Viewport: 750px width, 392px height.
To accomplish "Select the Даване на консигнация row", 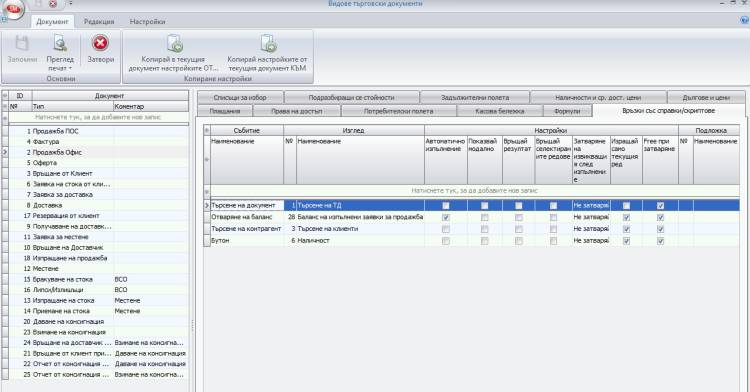I will pyautogui.click(x=98, y=322).
